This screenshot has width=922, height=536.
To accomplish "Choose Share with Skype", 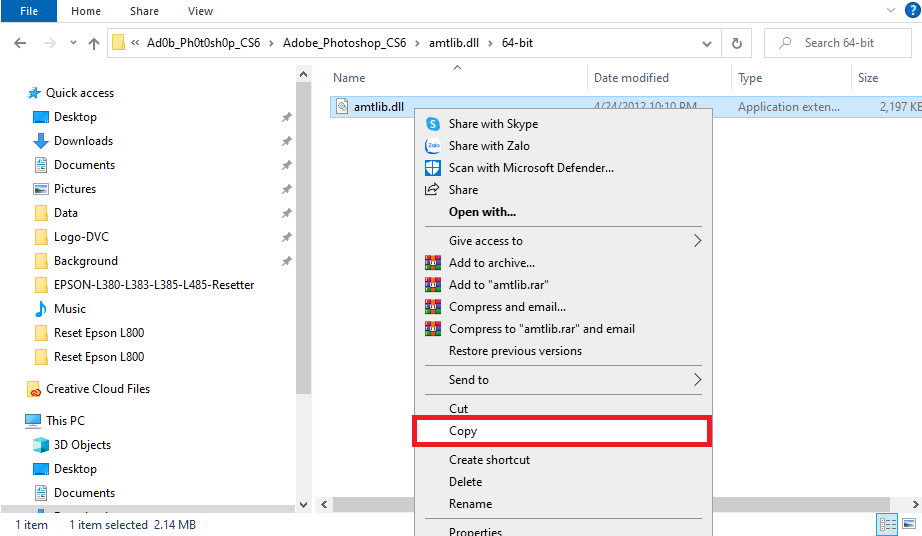I will [493, 124].
